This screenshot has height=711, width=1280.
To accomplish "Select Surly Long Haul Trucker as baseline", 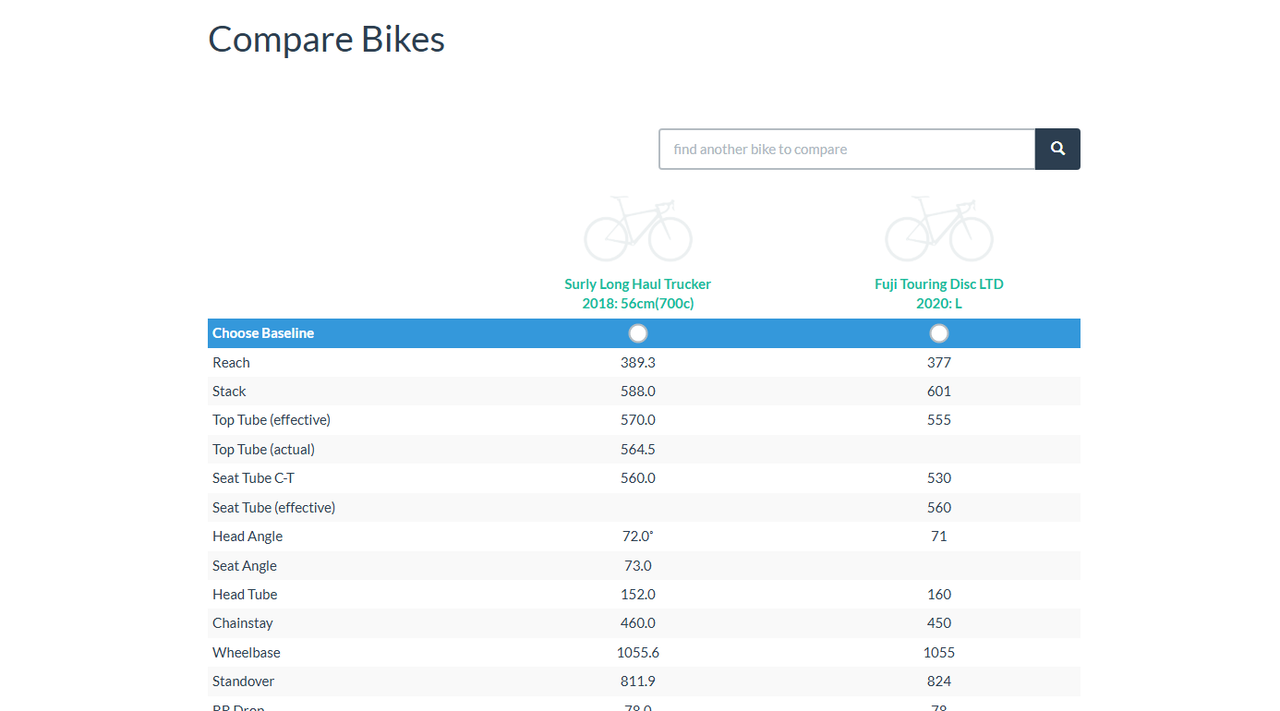I will click(x=638, y=333).
